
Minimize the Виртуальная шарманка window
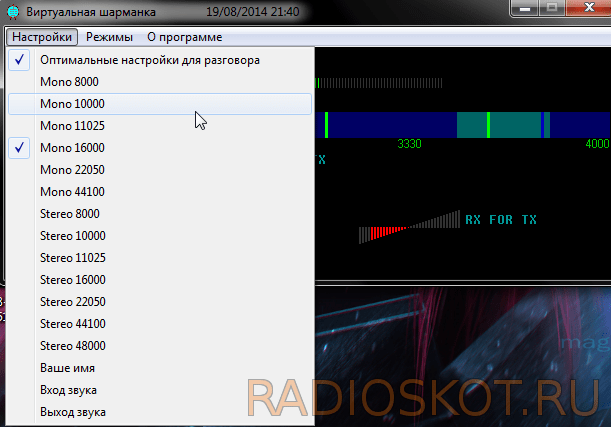click(525, 8)
